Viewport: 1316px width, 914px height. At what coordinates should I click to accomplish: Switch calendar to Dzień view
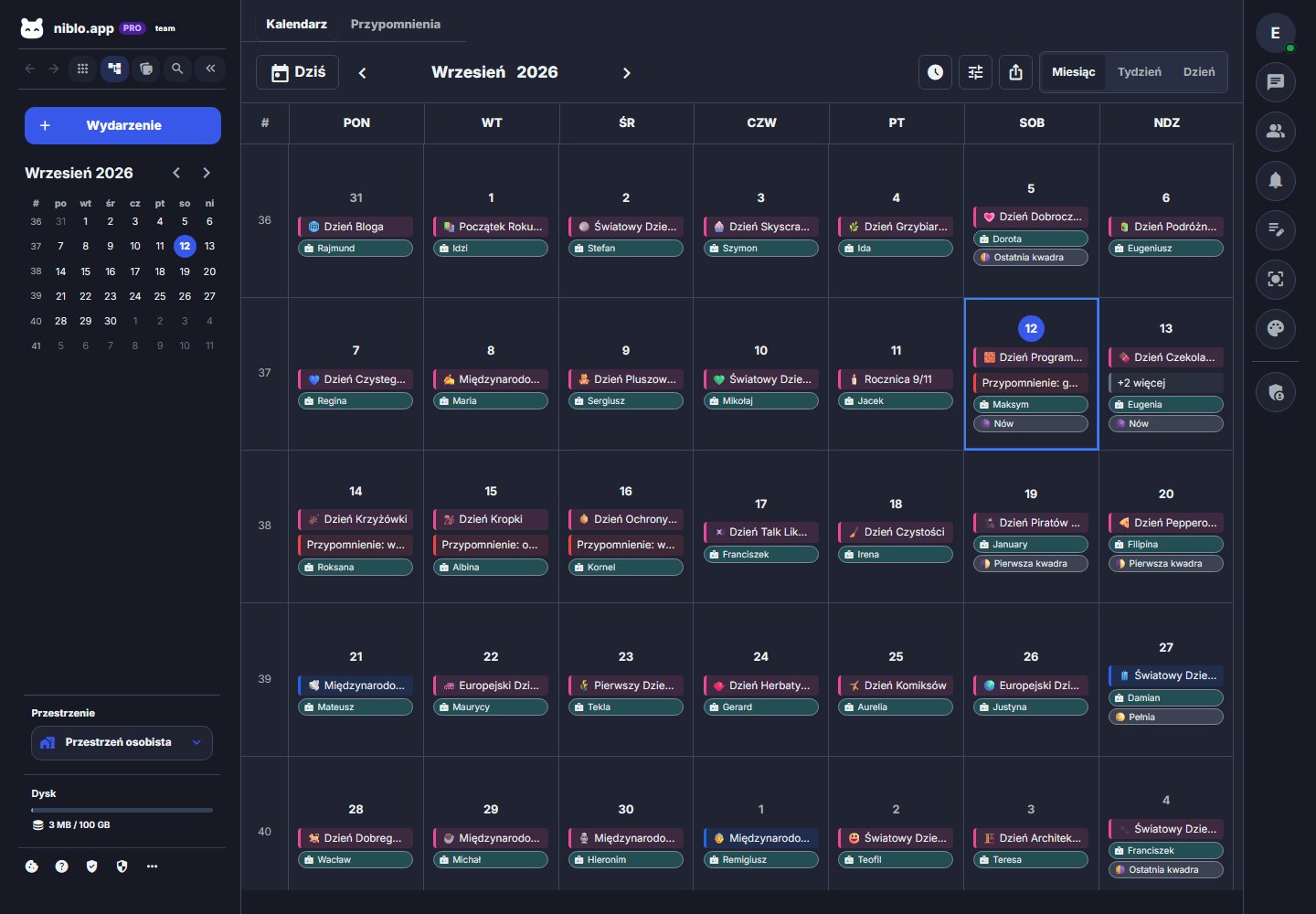coord(1198,72)
